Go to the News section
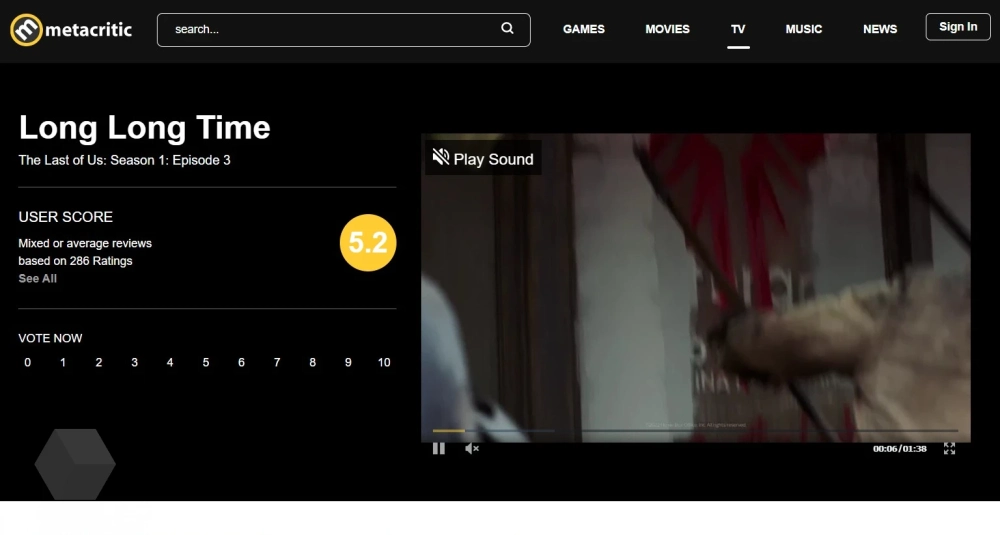1000x535 pixels. click(879, 29)
